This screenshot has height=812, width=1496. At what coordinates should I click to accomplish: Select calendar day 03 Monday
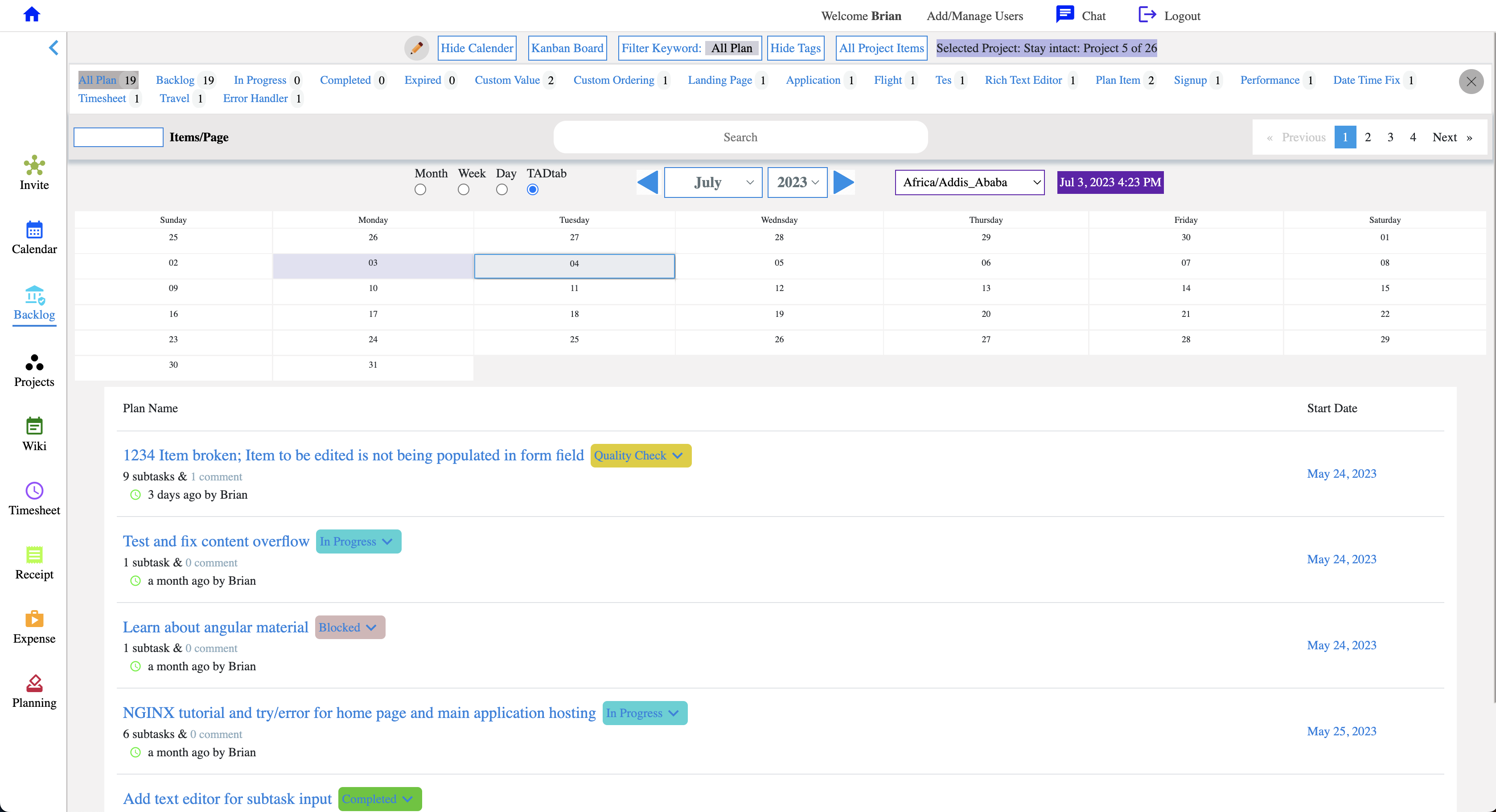pos(373,267)
